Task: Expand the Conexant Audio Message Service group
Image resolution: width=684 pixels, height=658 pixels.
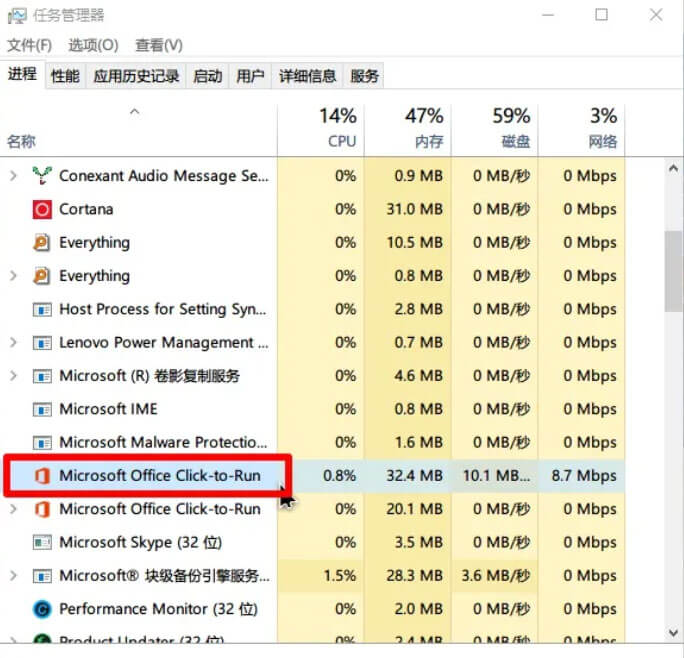Action: pos(13,176)
